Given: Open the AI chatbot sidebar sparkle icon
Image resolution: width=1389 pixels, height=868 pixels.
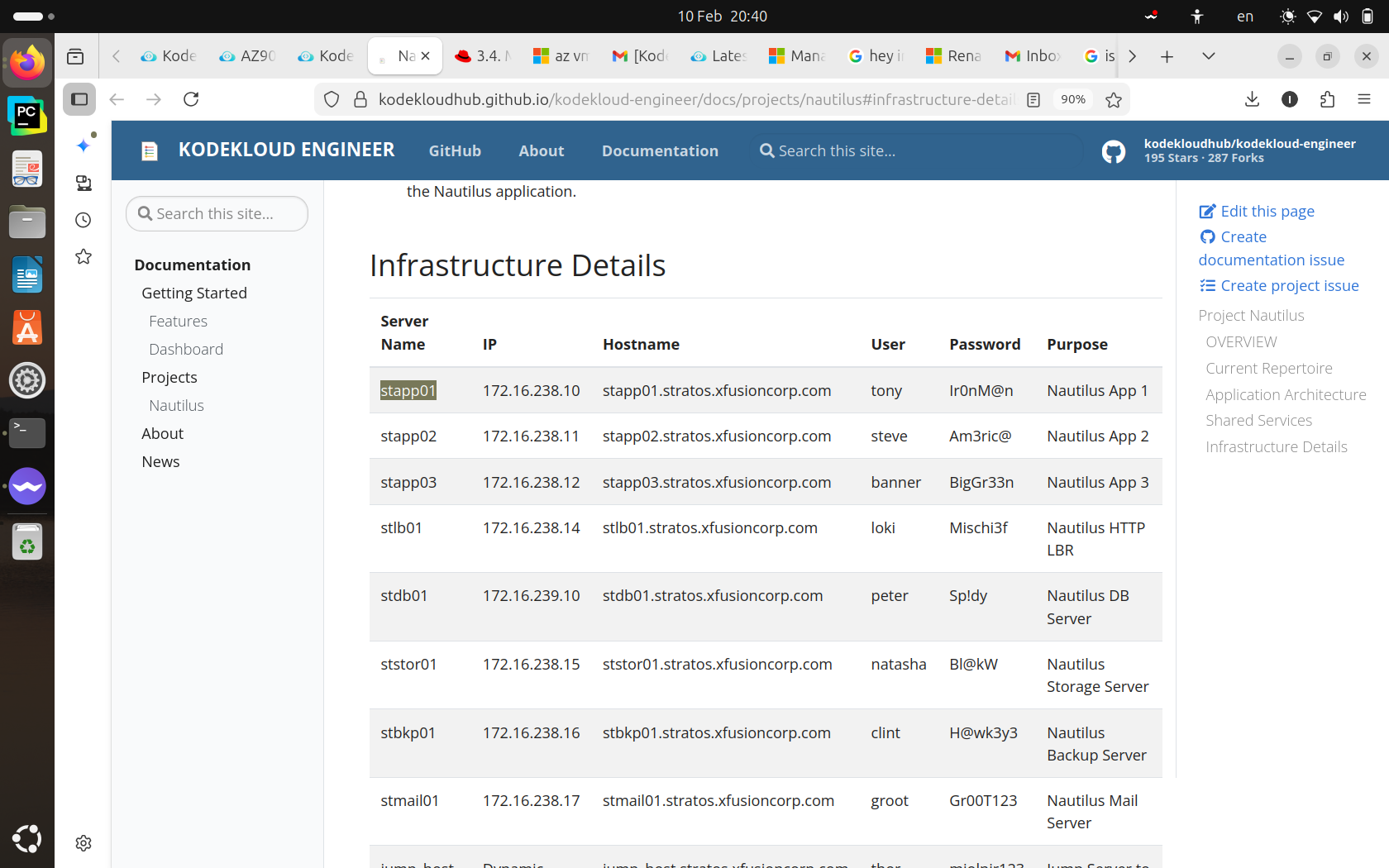Looking at the screenshot, I should [84, 145].
